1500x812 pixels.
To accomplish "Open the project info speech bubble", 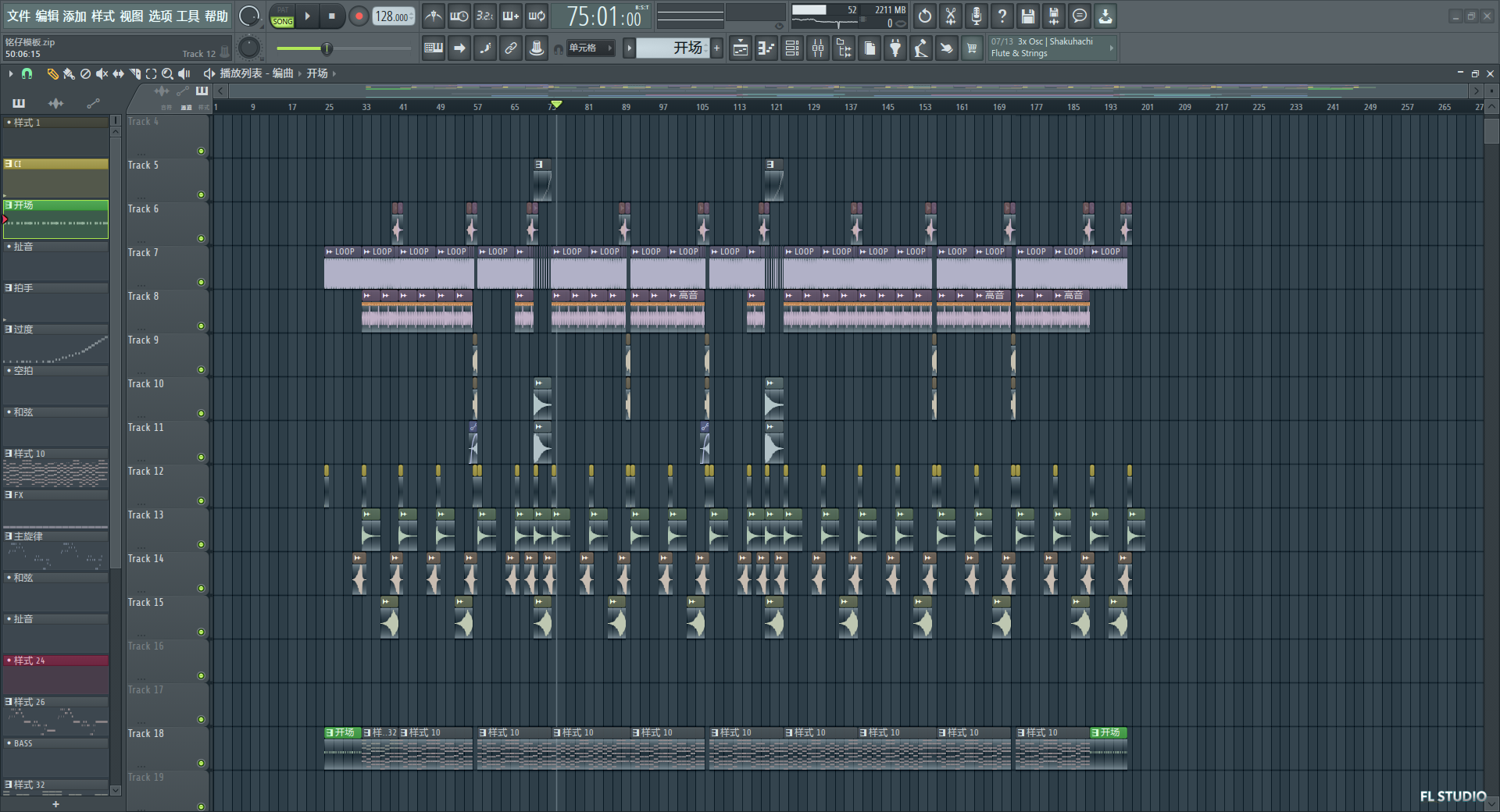I will coord(1080,16).
